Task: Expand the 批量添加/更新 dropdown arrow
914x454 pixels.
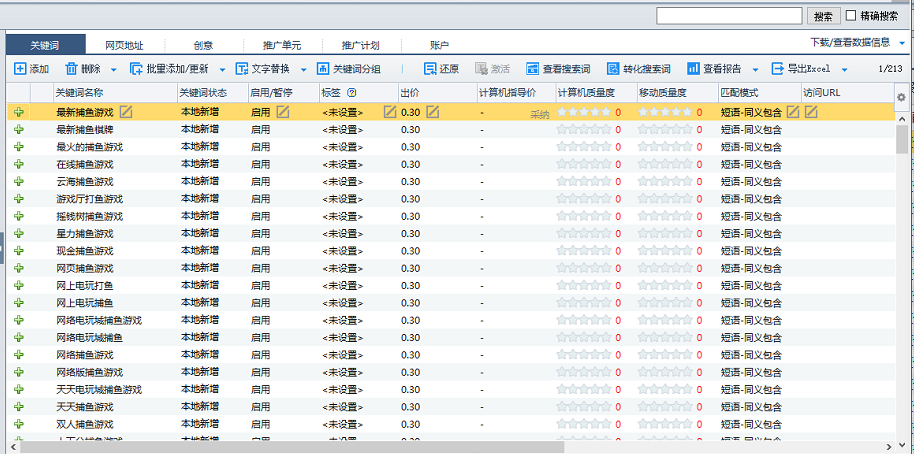Action: point(222,70)
